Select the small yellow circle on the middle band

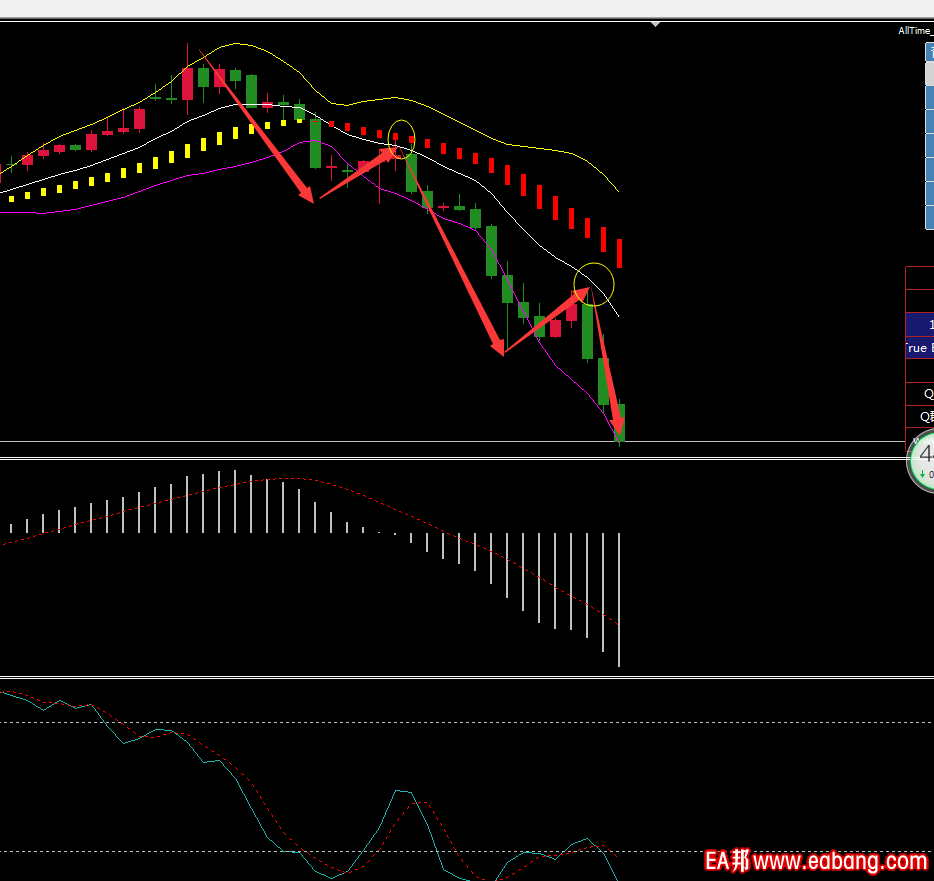pos(401,138)
